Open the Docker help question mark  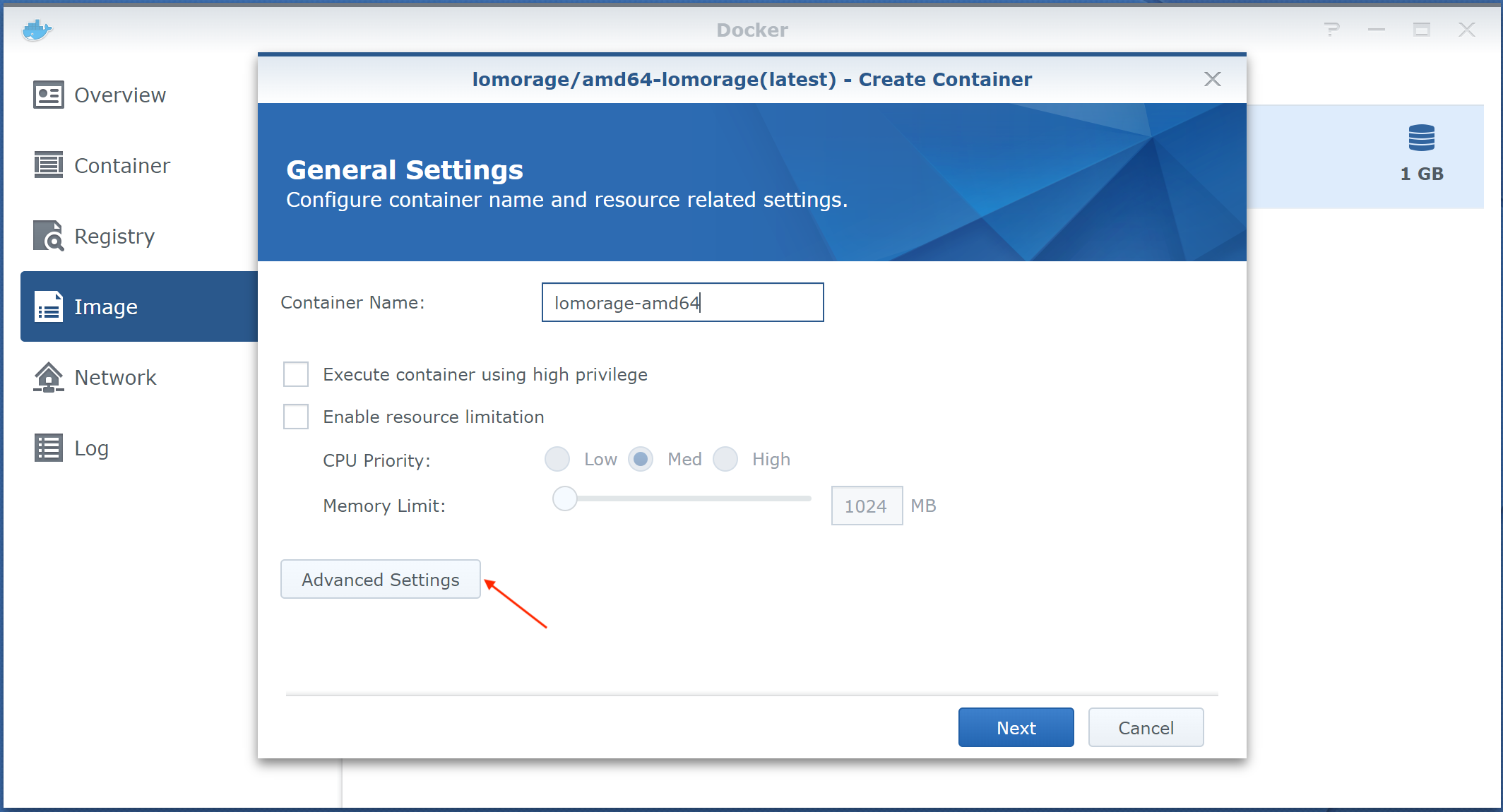click(1331, 30)
